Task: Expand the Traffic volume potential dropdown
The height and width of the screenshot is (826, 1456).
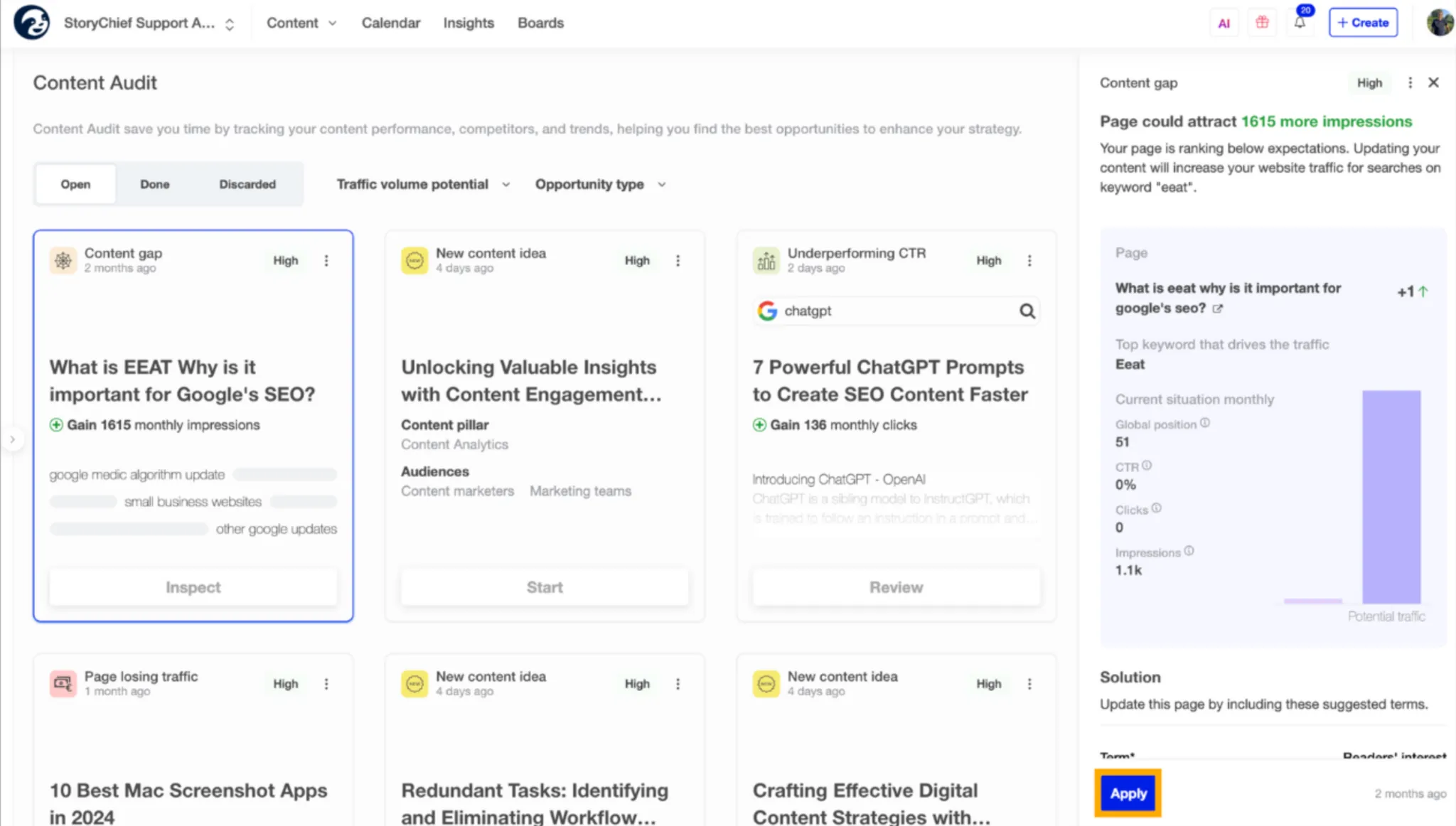Action: coord(422,183)
